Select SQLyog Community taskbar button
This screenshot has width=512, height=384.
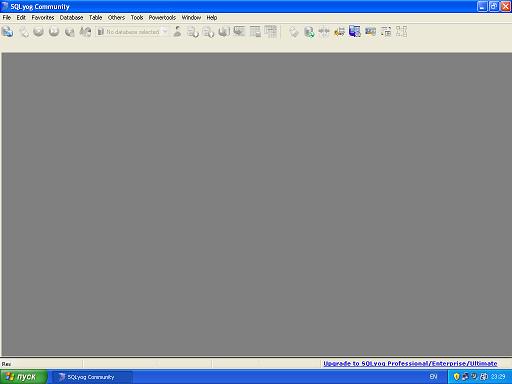point(91,377)
